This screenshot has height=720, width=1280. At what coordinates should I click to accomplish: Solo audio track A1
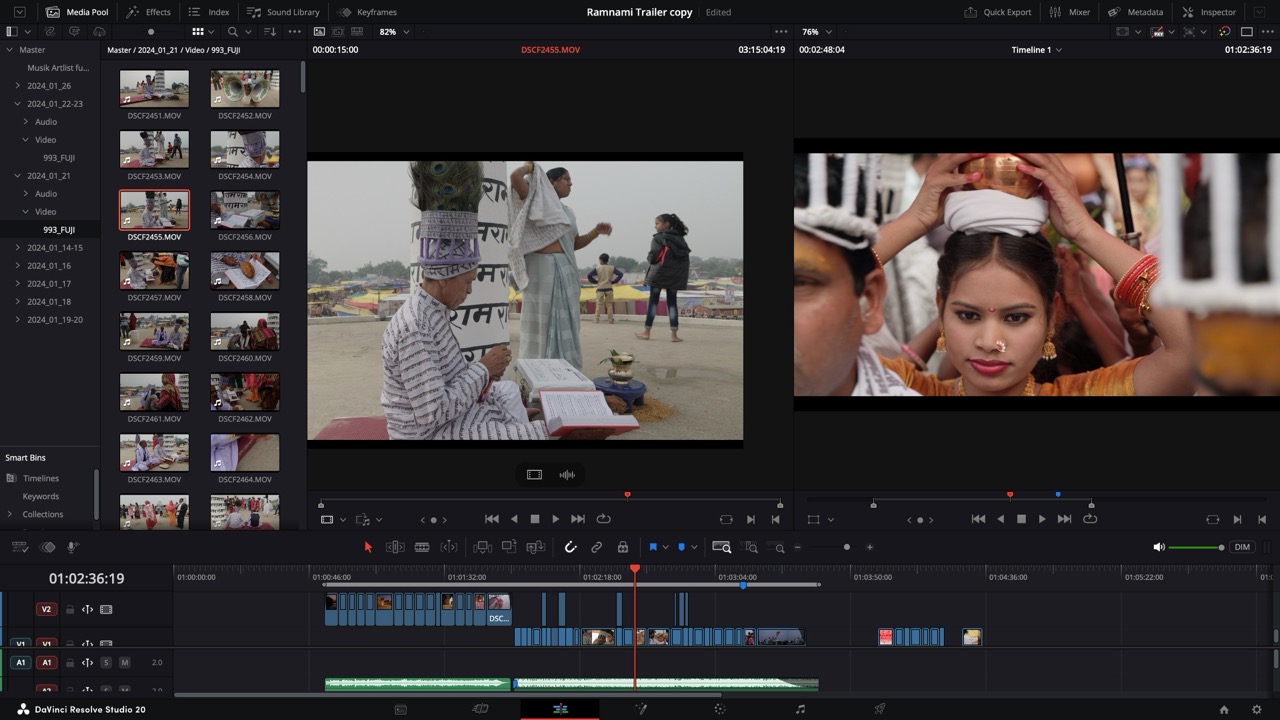click(106, 663)
